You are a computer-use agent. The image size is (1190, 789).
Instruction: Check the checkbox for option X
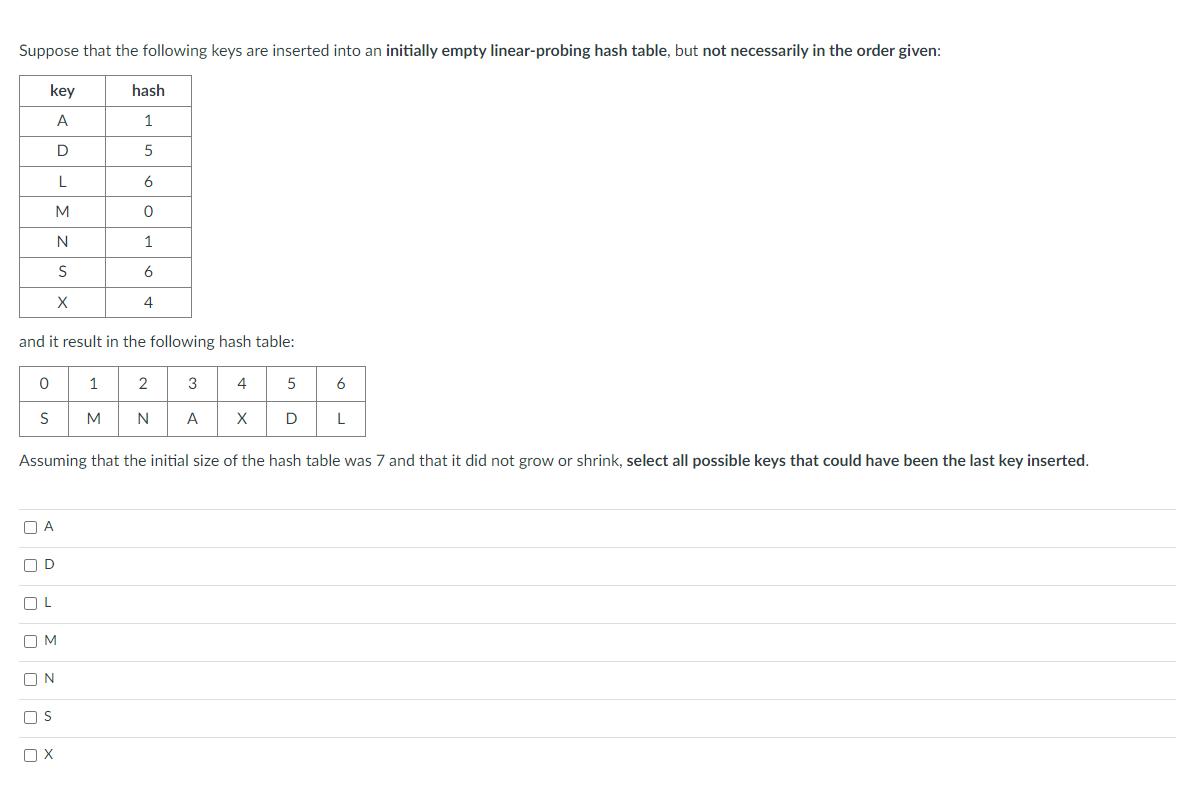coord(30,754)
